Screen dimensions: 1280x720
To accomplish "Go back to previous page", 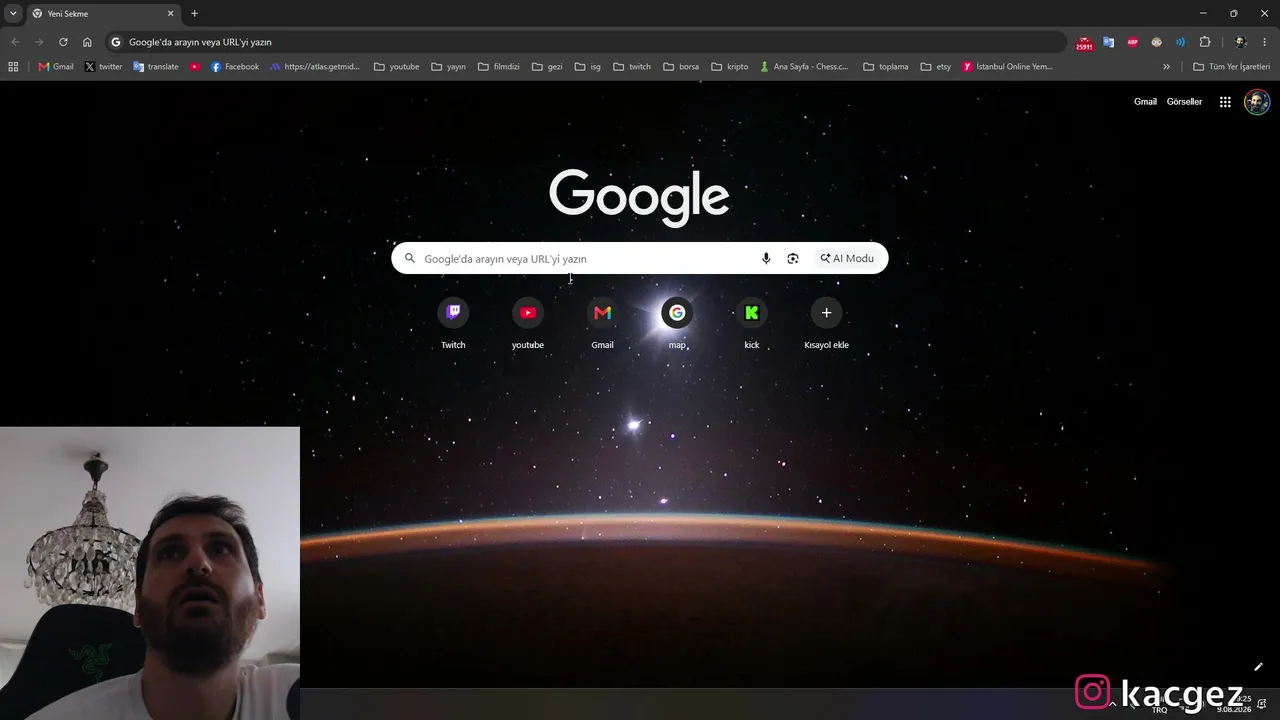I will pyautogui.click(x=15, y=42).
